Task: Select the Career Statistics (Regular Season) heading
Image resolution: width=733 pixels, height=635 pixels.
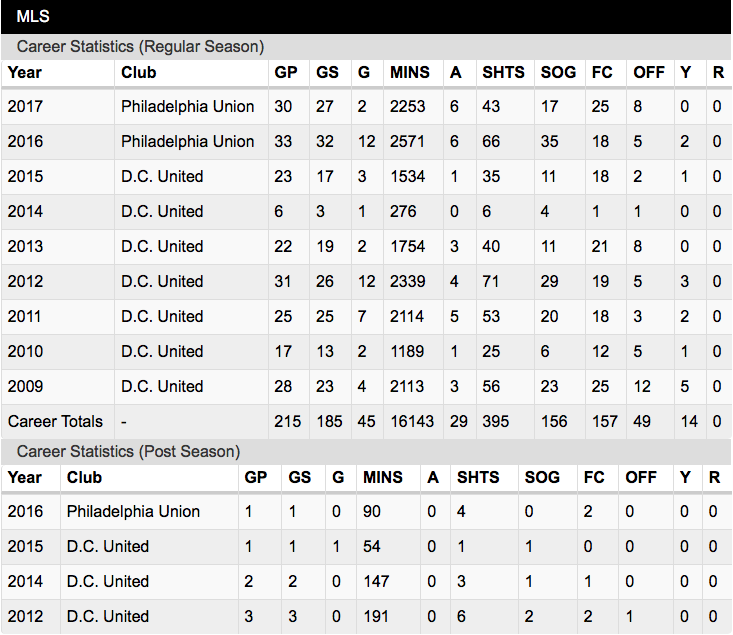Action: pos(140,47)
